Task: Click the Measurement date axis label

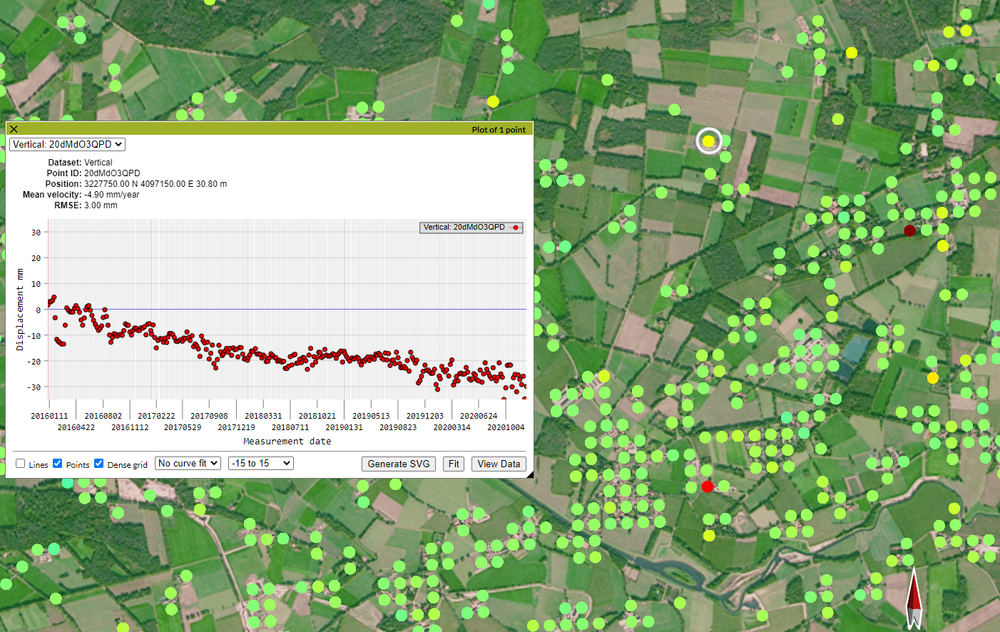Action: pos(287,441)
